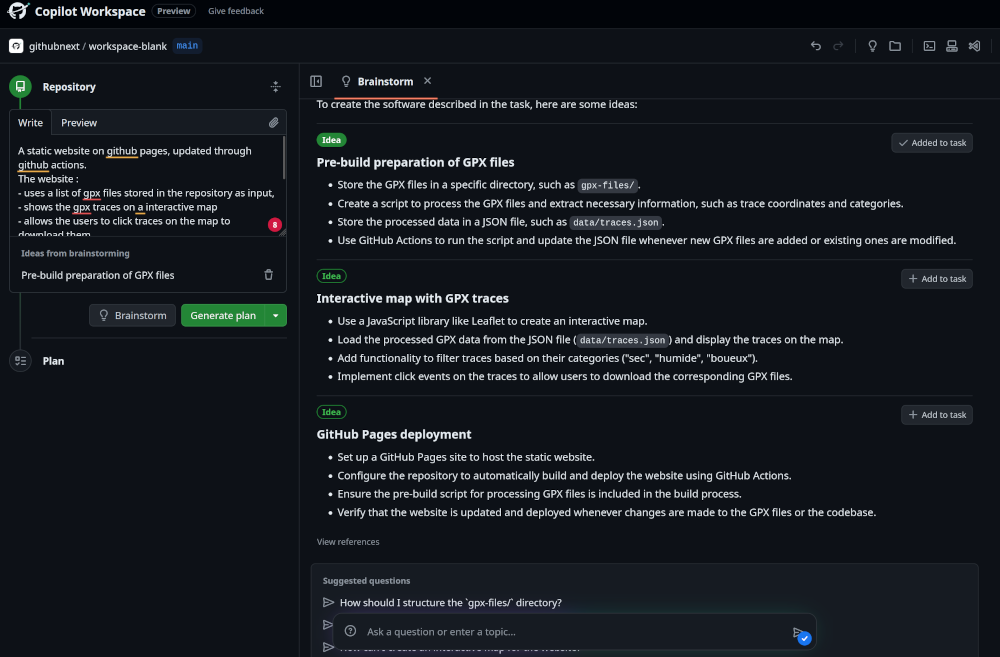Screen dimensions: 1000x657
Task: Click the Idea badge above GitHub Pages deployment
Action: click(332, 412)
